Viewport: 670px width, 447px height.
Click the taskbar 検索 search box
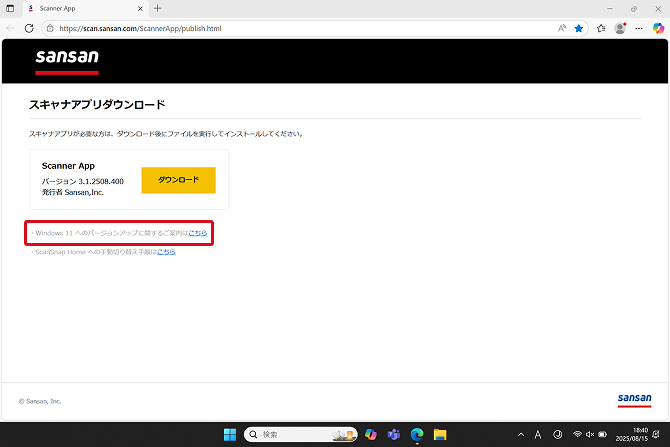pyautogui.click(x=301, y=435)
